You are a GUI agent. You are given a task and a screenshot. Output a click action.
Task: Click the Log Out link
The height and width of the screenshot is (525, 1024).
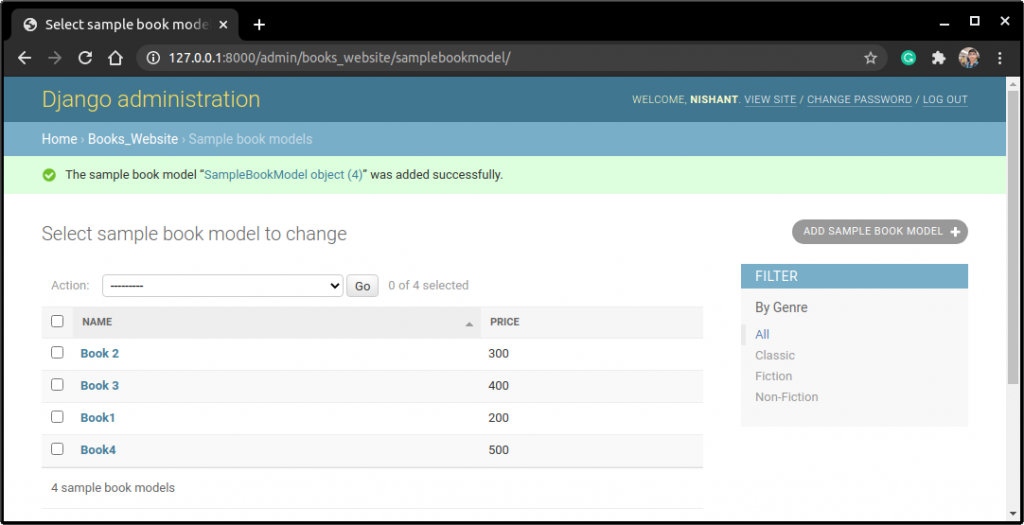tap(945, 100)
